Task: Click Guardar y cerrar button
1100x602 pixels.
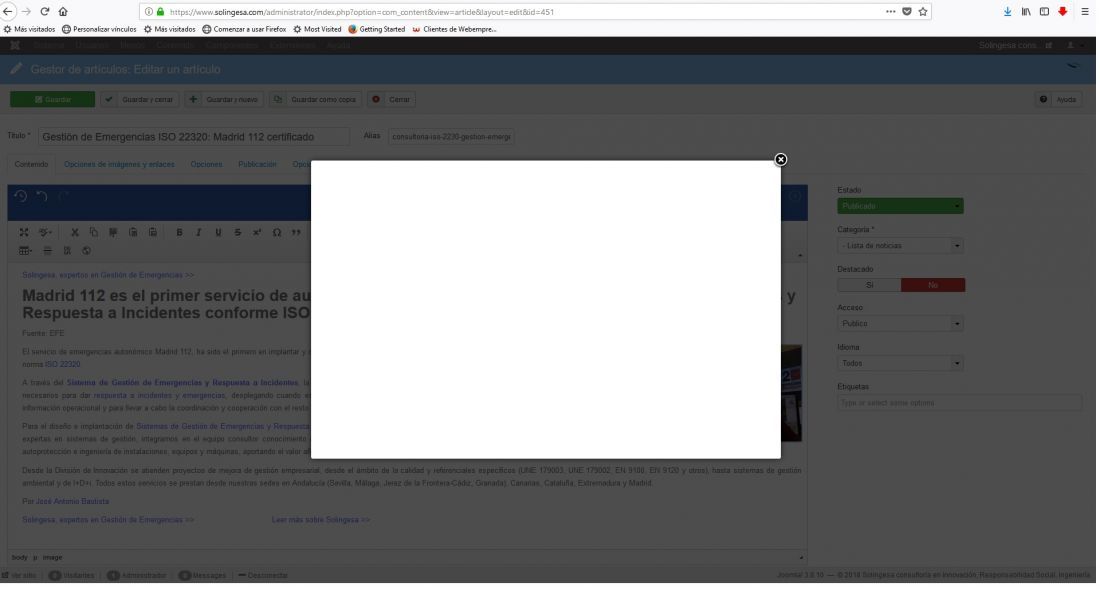Action: tap(140, 100)
